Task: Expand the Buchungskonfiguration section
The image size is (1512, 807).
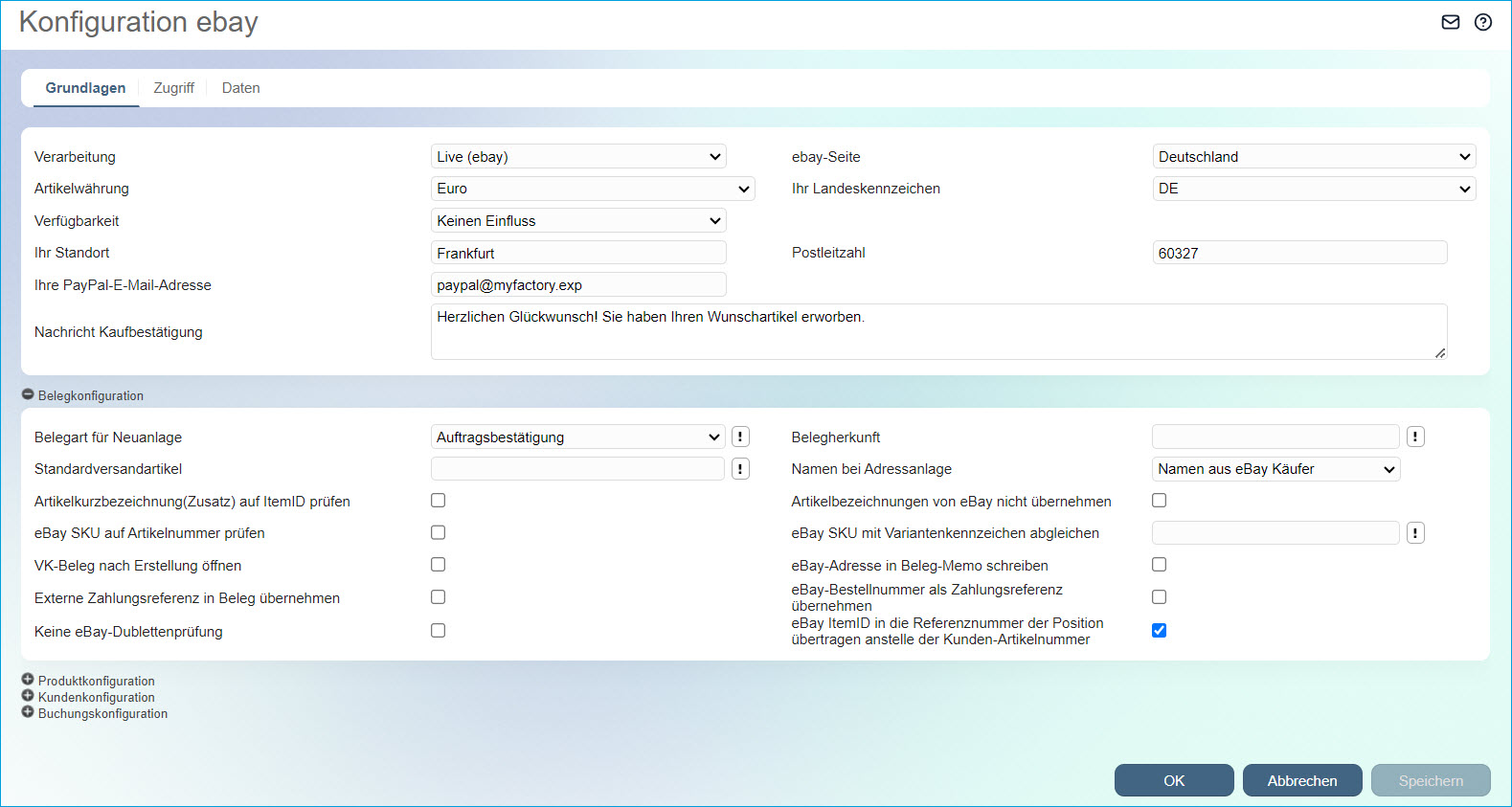Action: [28, 712]
